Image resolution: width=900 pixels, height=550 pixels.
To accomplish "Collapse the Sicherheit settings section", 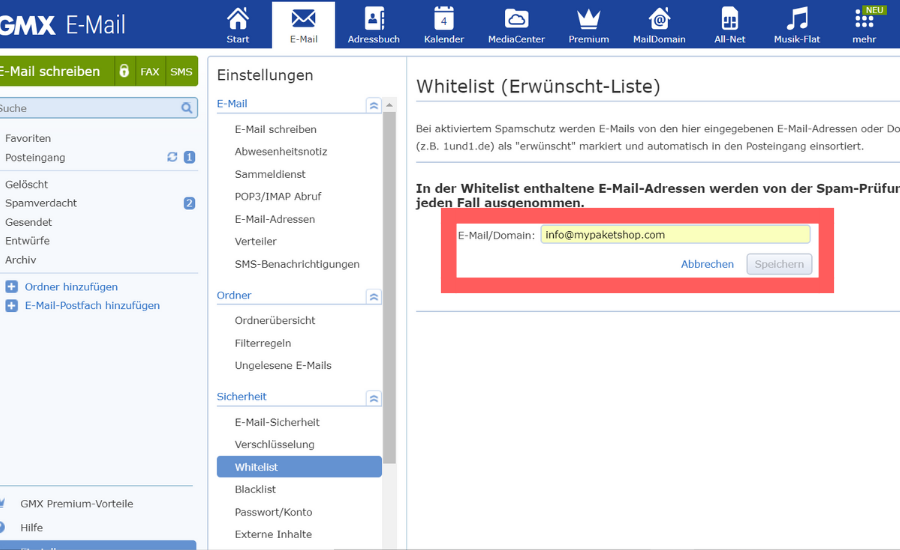I will 373,398.
